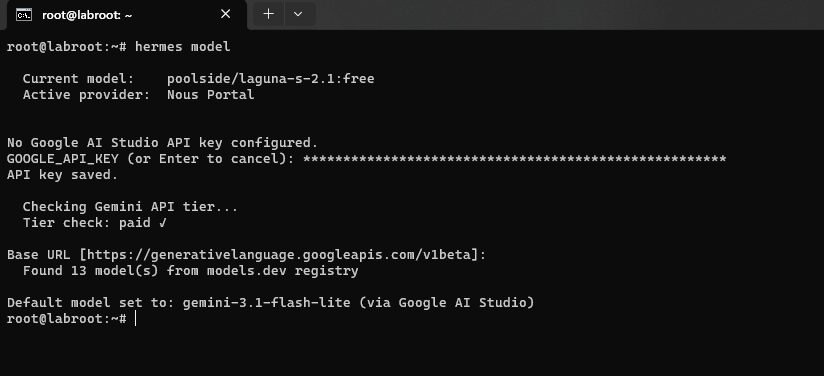Viewport: 824px width, 376px height.
Task: Click the 'Tier check: paid' checkmark
Action: tap(163, 223)
